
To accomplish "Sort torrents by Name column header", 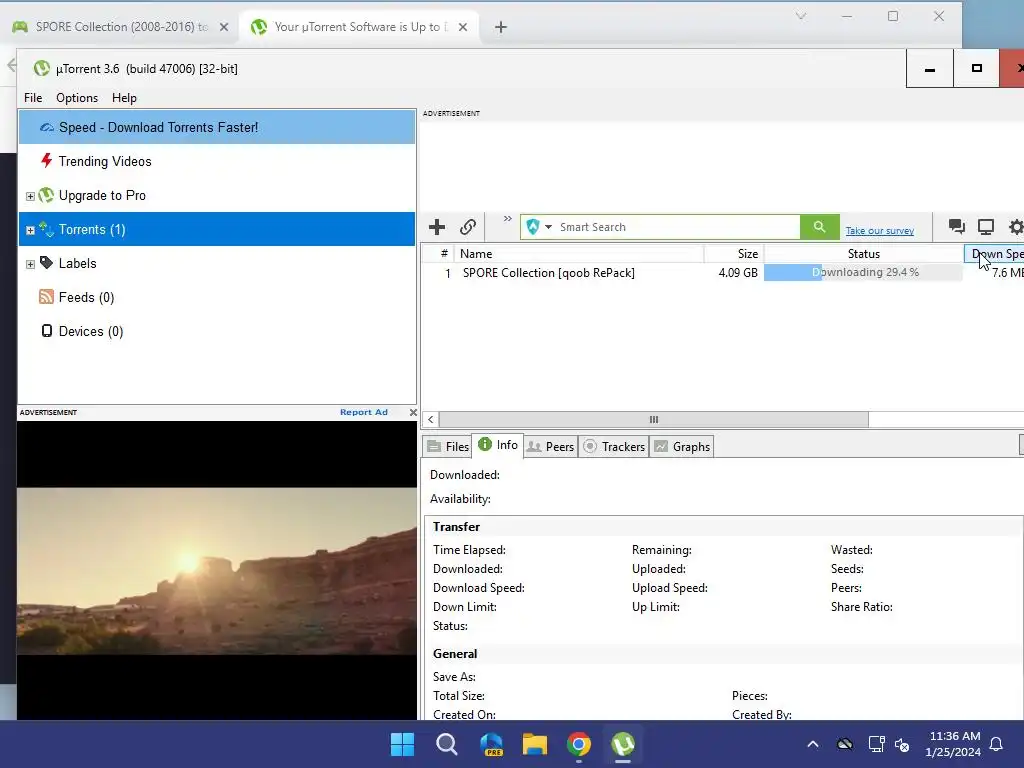I will pos(579,254).
